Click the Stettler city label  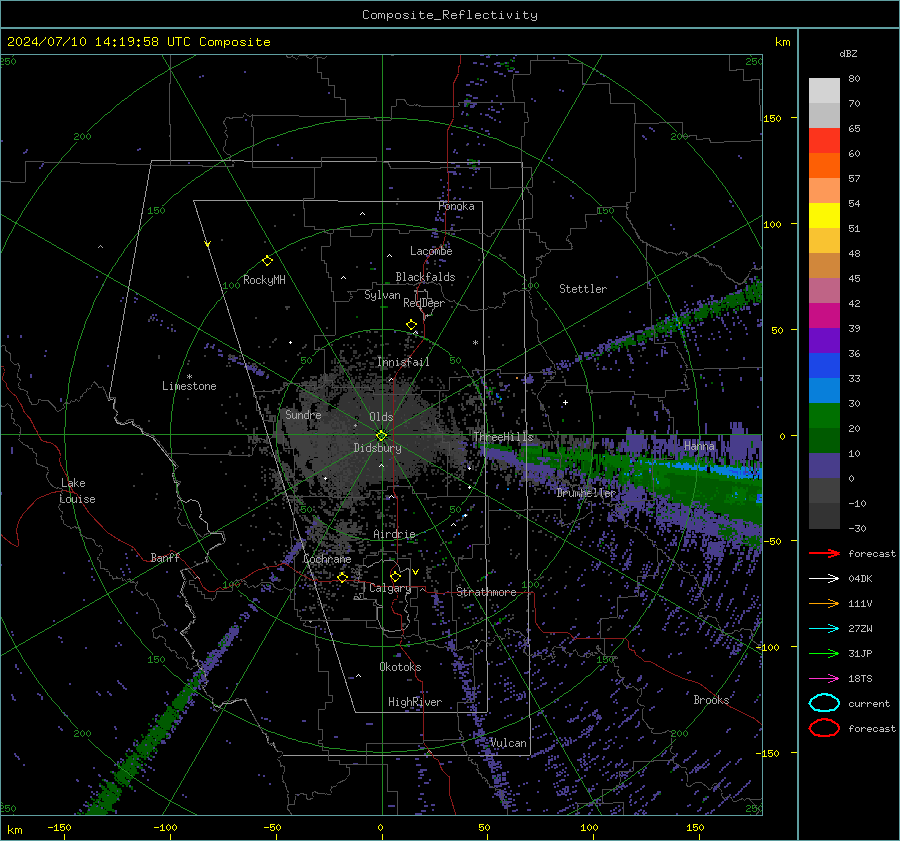click(x=583, y=289)
